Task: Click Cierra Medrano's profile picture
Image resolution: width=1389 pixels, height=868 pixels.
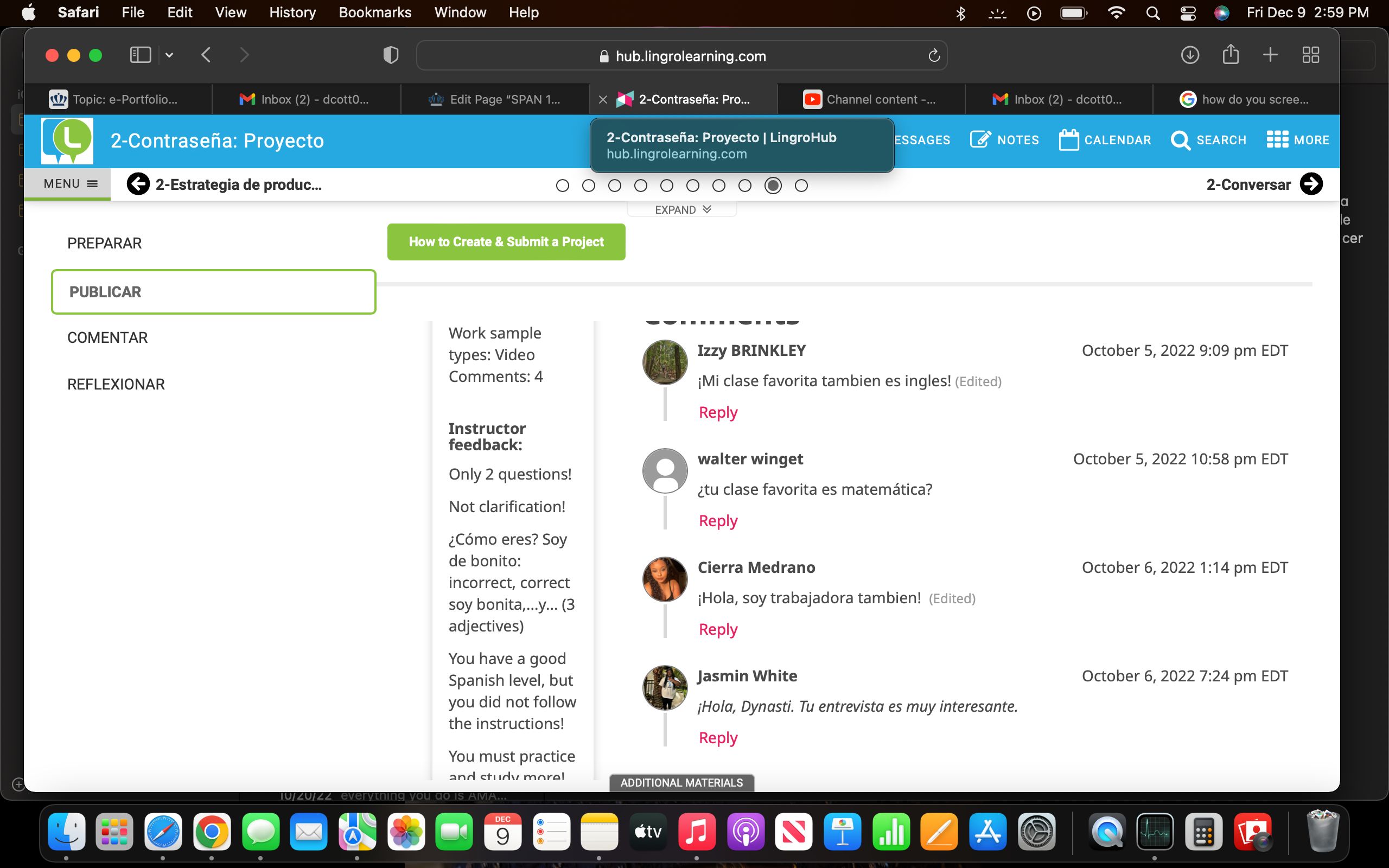Action: (x=665, y=579)
